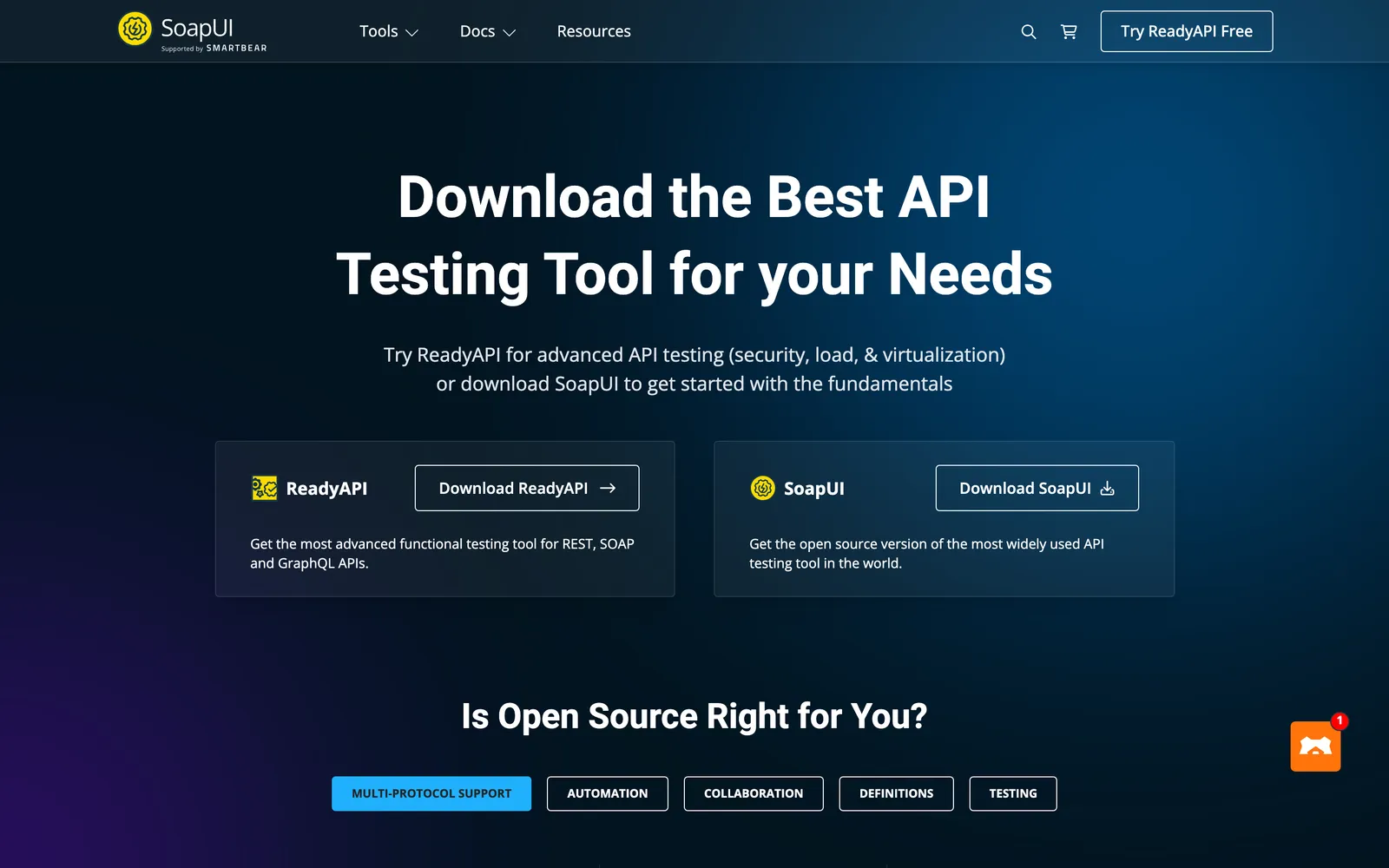
Task: Open the shopping cart icon
Action: coord(1069,32)
